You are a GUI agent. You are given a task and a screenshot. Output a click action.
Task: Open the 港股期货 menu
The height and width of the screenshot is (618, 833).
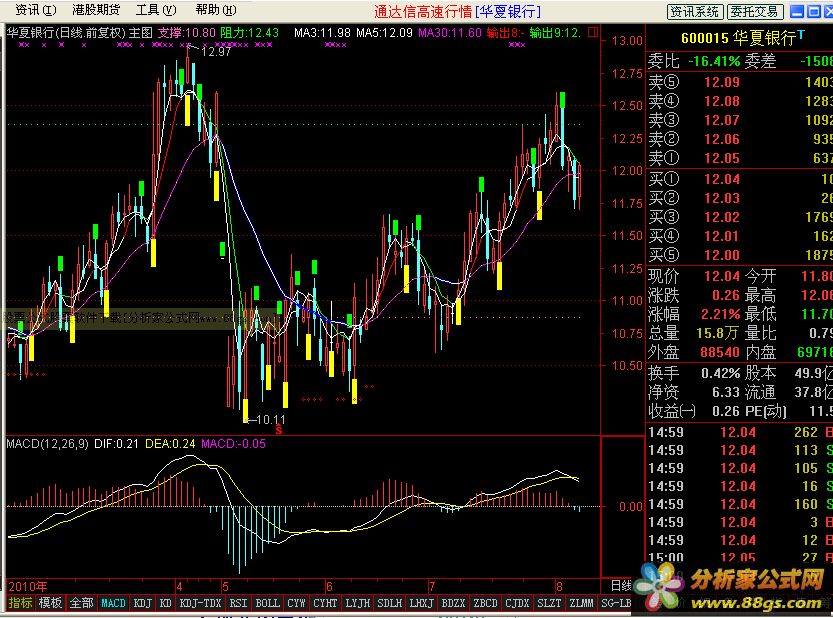pos(96,10)
